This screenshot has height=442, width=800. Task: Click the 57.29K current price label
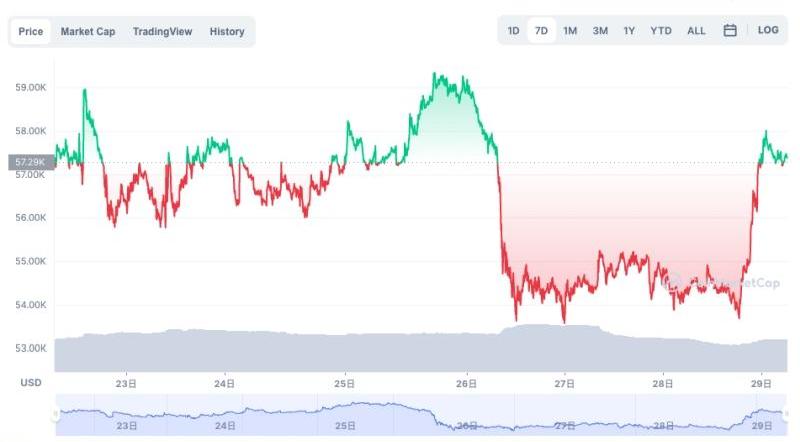pos(28,162)
